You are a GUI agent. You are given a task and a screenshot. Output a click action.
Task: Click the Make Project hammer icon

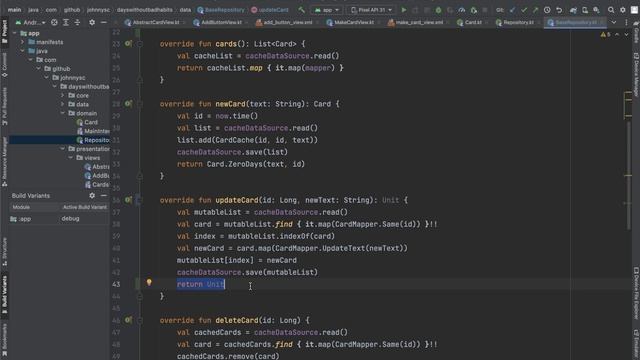tap(302, 10)
